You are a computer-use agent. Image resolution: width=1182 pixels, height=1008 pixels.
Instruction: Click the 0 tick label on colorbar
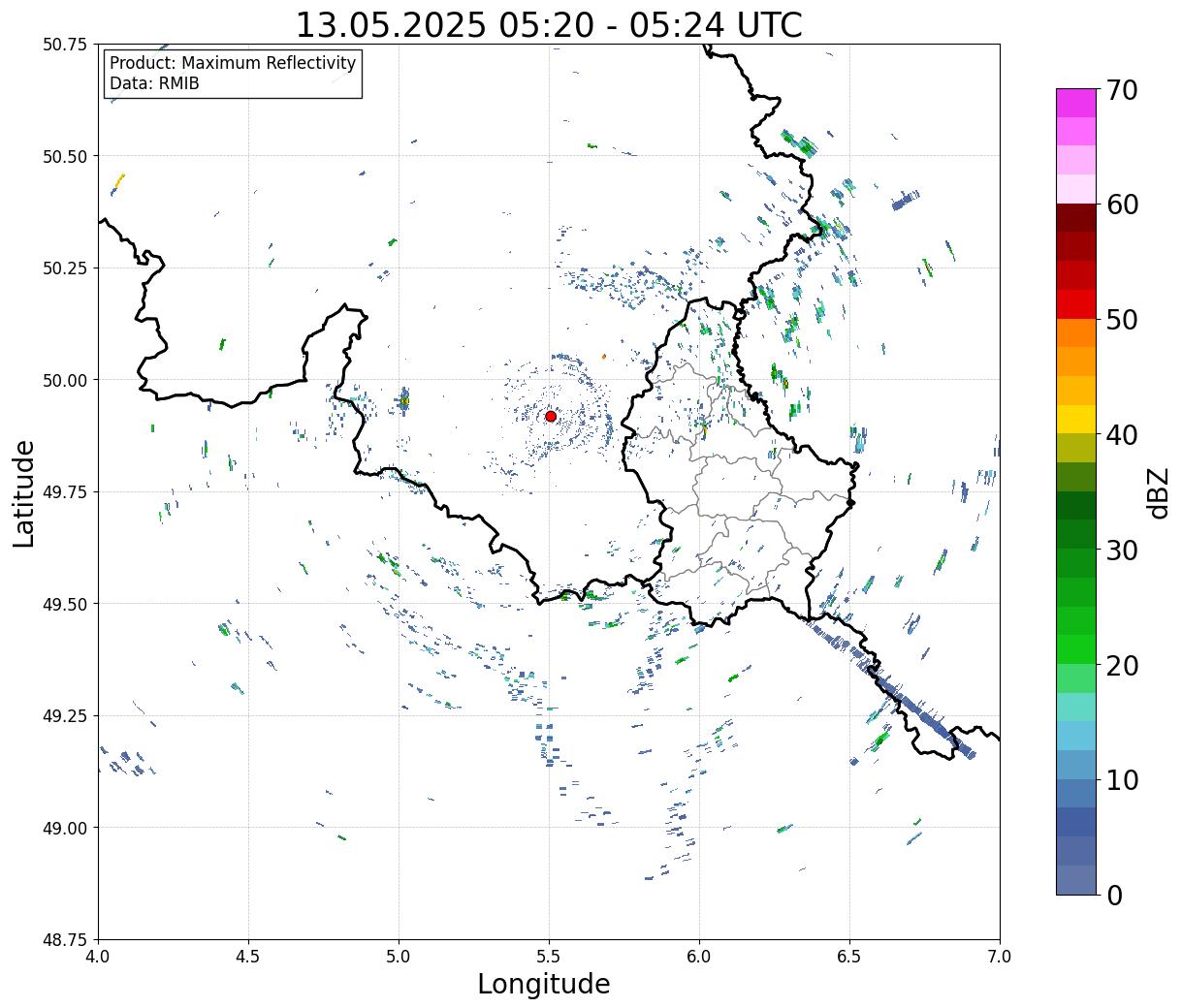[x=1114, y=895]
